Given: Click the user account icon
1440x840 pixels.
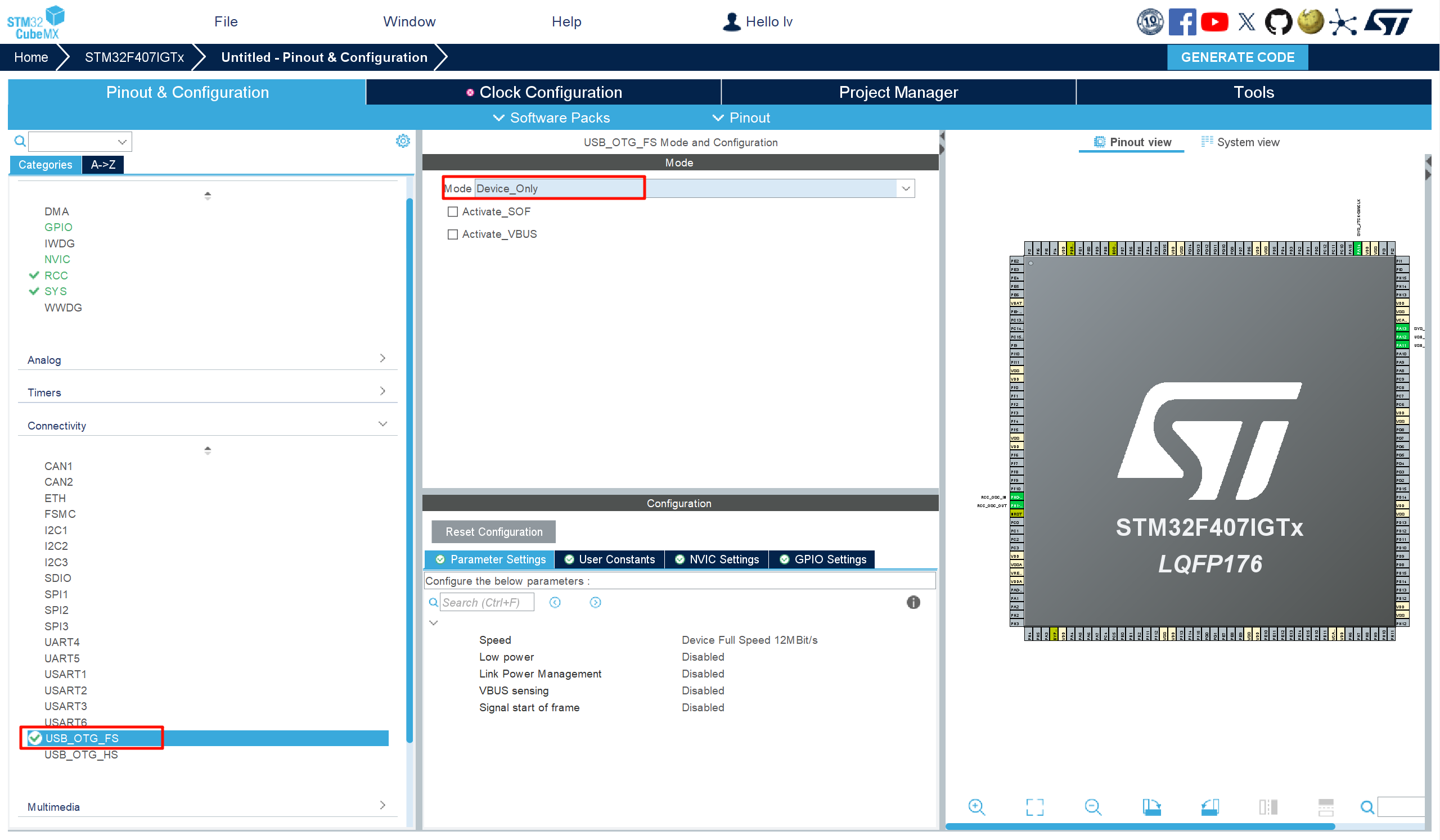Looking at the screenshot, I should [x=731, y=22].
